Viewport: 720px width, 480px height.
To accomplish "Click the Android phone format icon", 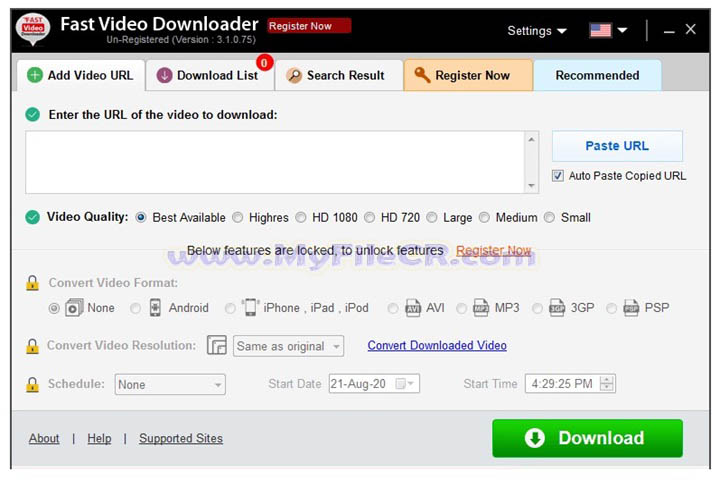I will click(155, 308).
